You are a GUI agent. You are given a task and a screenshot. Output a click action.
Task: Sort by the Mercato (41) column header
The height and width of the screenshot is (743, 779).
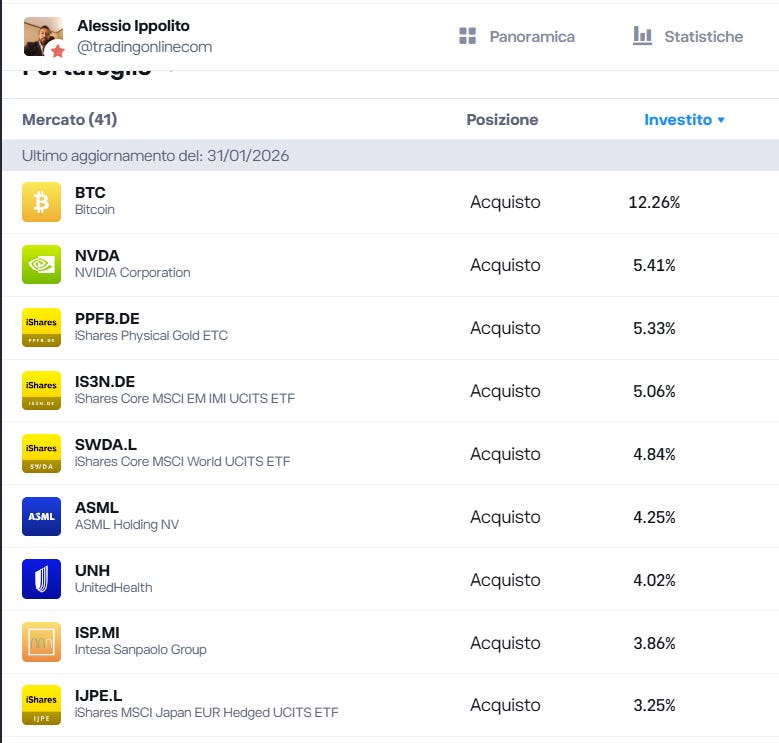click(x=70, y=120)
